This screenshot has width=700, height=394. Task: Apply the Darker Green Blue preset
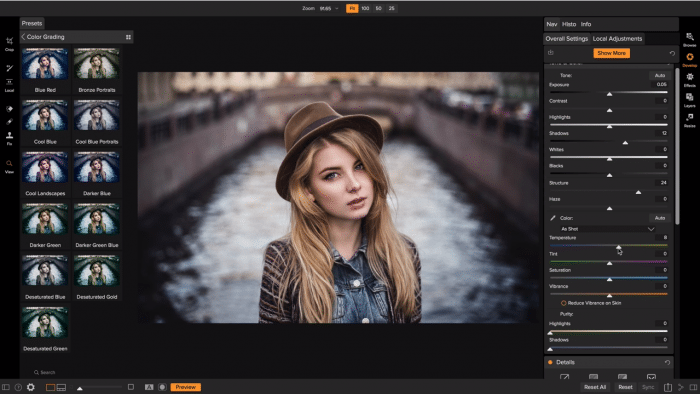click(x=97, y=225)
